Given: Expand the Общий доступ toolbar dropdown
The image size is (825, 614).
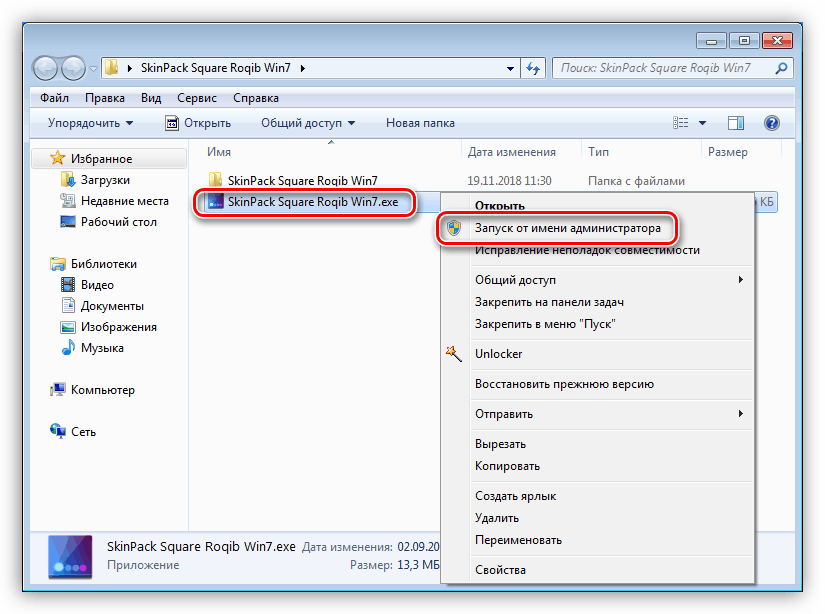Looking at the screenshot, I should coord(308,123).
